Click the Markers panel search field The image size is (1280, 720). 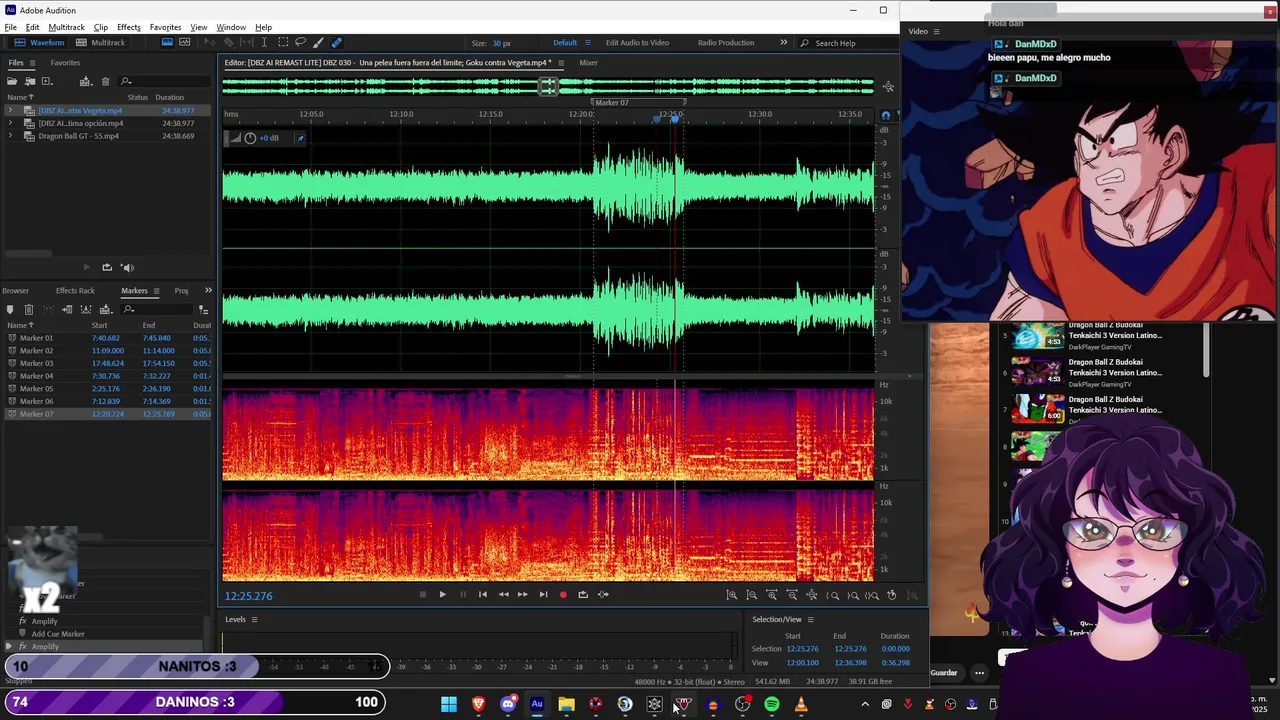click(x=156, y=310)
